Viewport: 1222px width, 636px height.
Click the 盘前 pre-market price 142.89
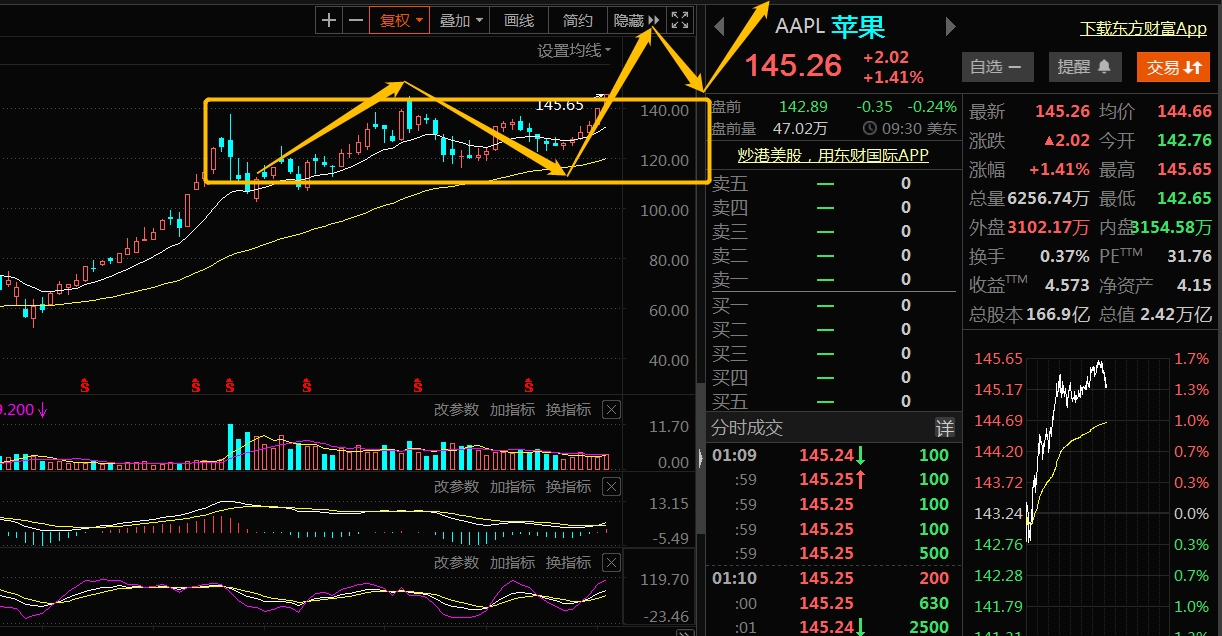click(x=804, y=107)
